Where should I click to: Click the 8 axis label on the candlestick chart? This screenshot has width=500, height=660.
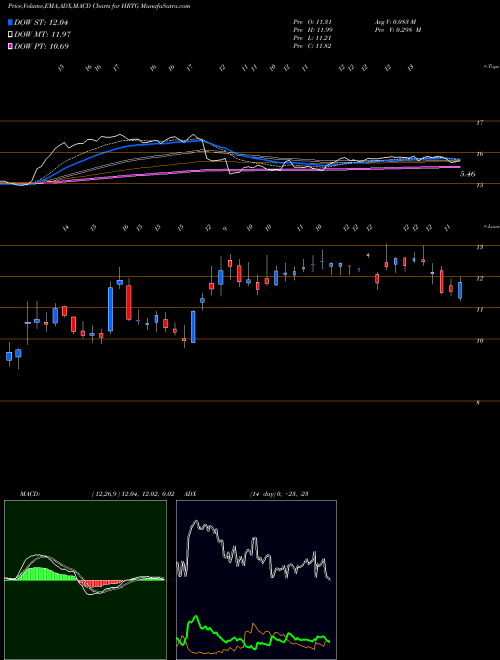478,403
